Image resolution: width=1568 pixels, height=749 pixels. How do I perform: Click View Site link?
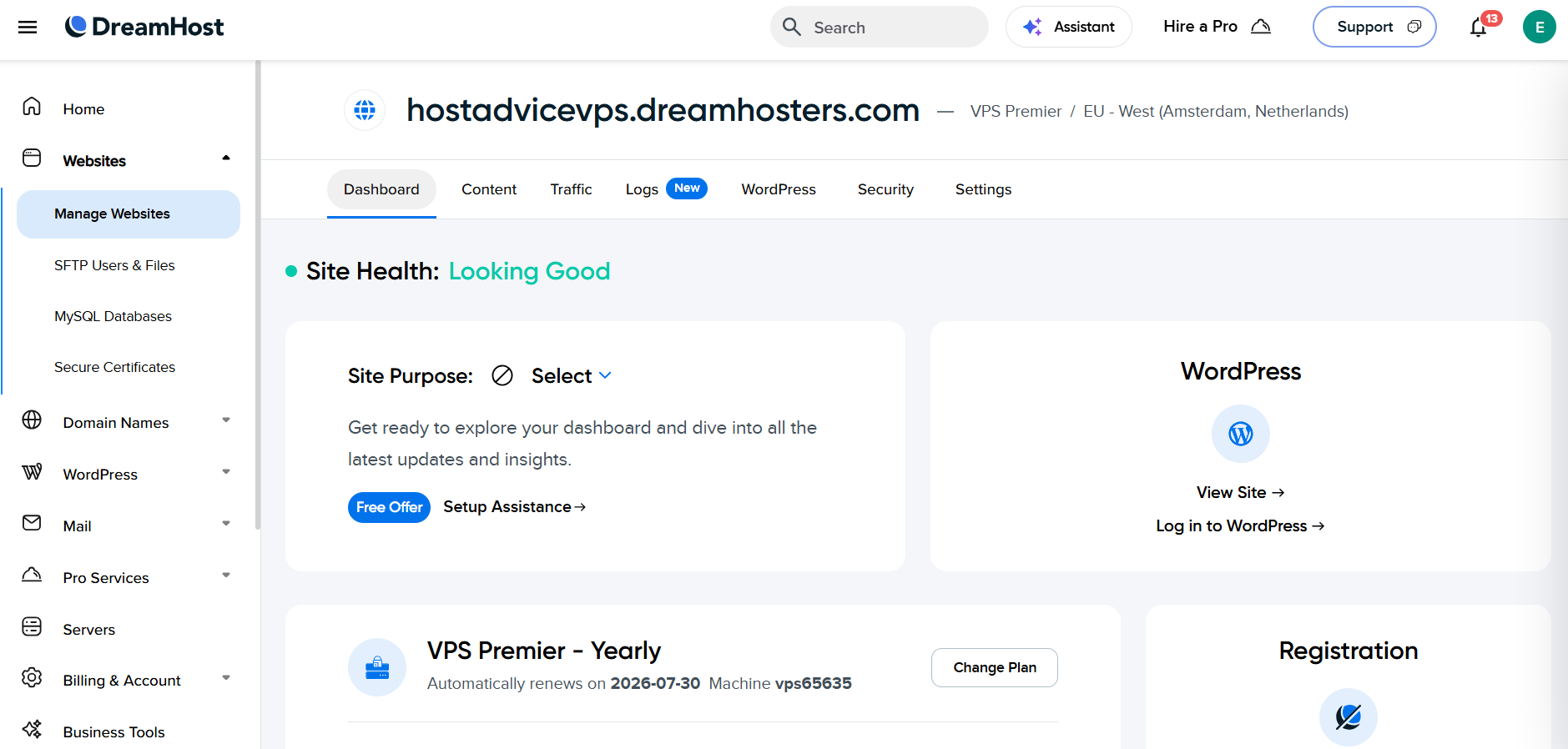point(1240,493)
